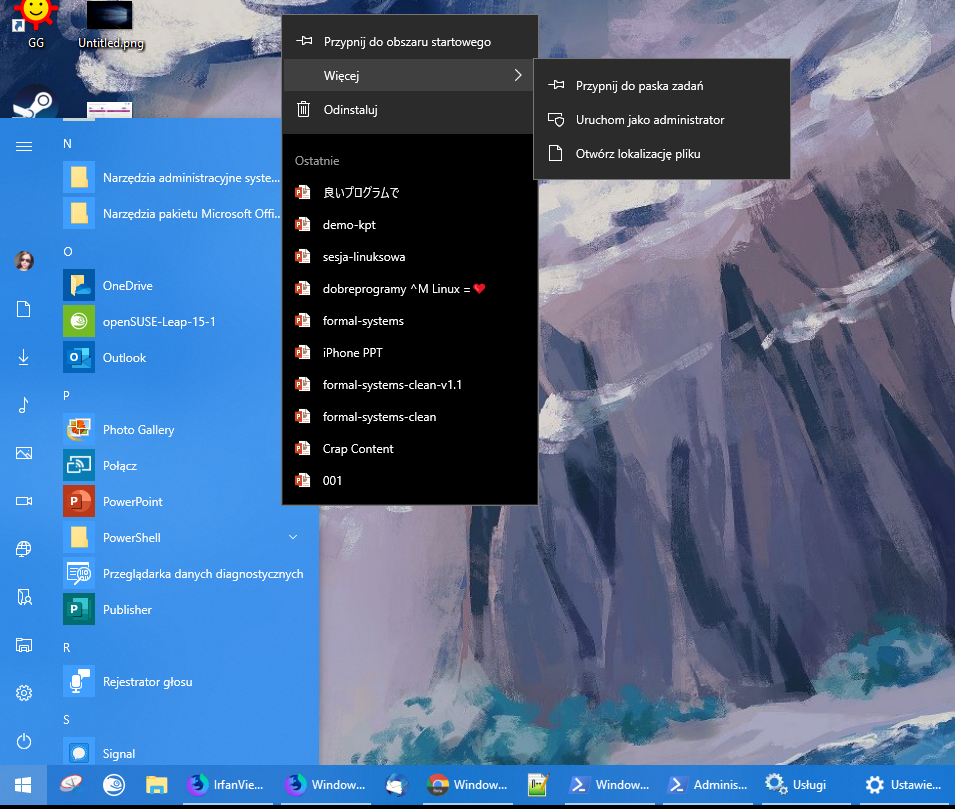955x809 pixels.
Task: Expand the Więcej submenu
Action: click(410, 75)
